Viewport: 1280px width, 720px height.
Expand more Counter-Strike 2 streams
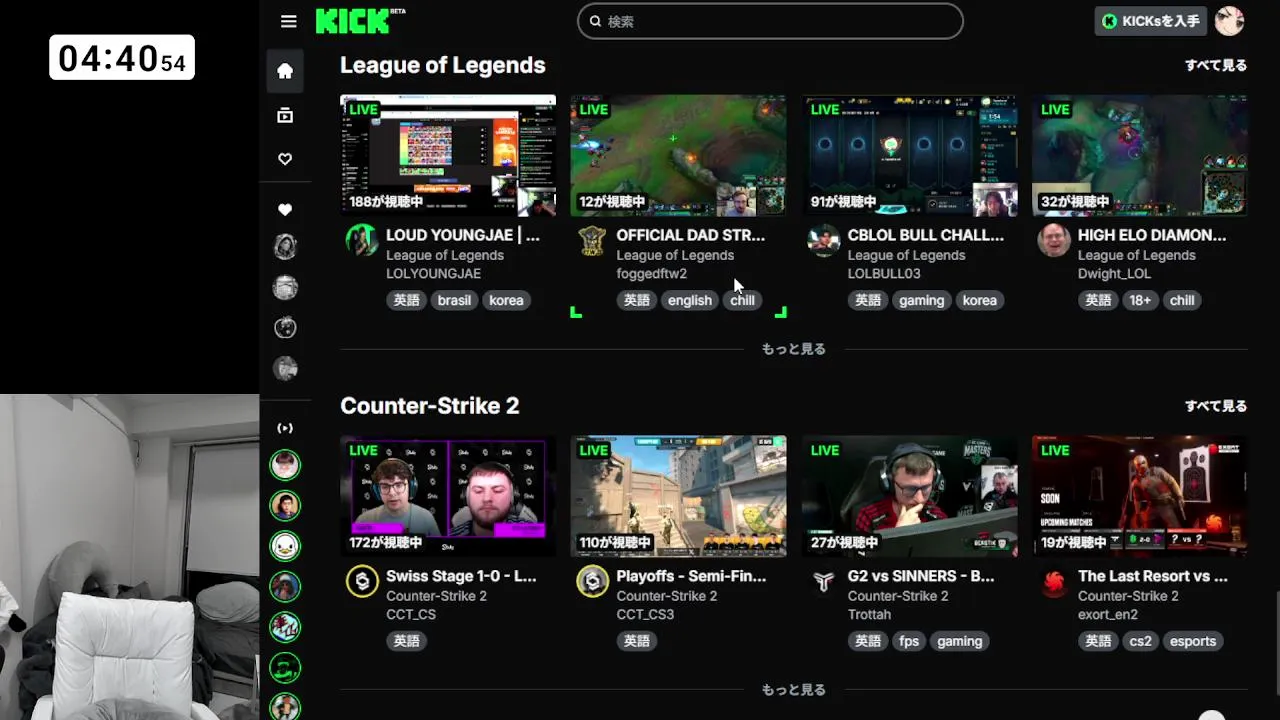(794, 690)
